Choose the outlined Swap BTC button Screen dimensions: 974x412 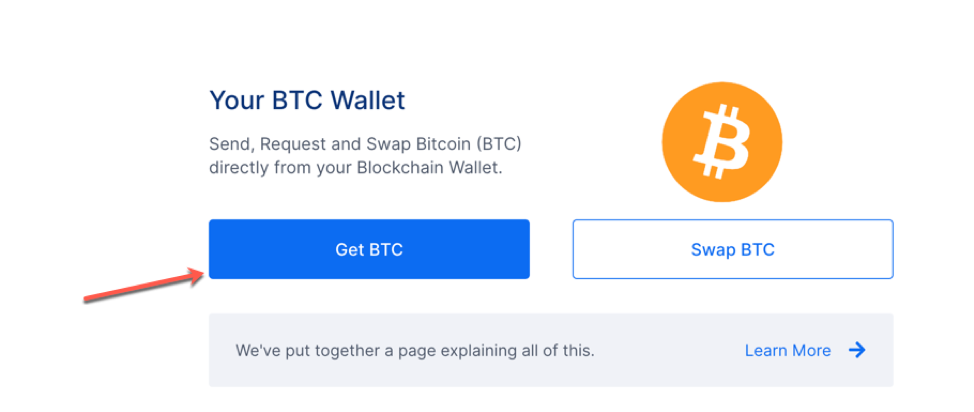pos(733,249)
